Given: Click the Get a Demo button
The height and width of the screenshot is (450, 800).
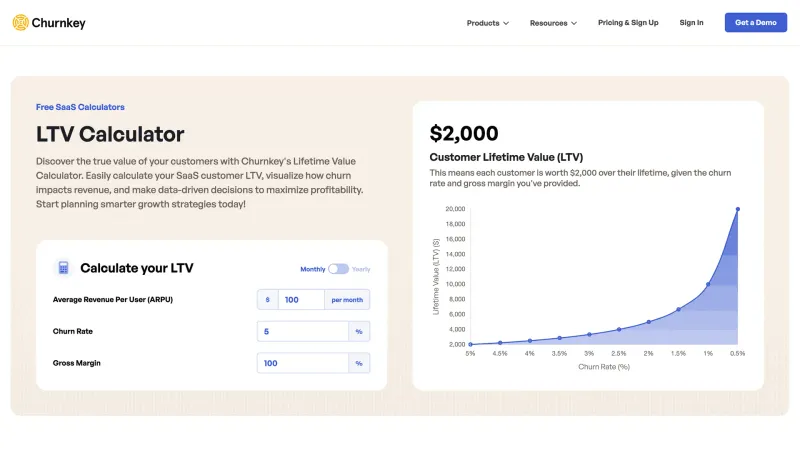Looking at the screenshot, I should coord(756,22).
